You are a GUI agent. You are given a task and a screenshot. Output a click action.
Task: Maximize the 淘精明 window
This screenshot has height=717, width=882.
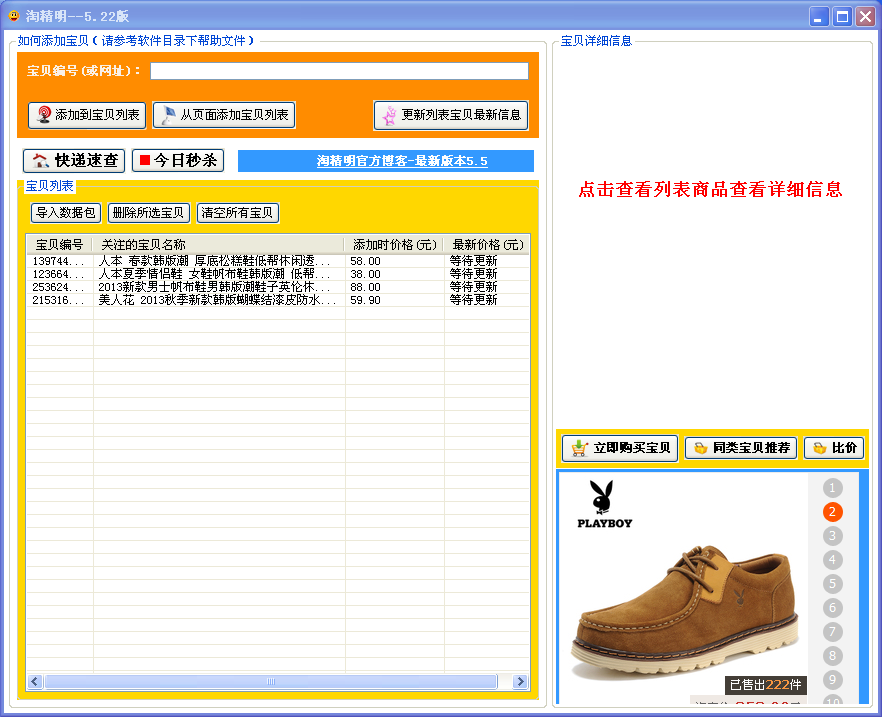click(x=843, y=16)
